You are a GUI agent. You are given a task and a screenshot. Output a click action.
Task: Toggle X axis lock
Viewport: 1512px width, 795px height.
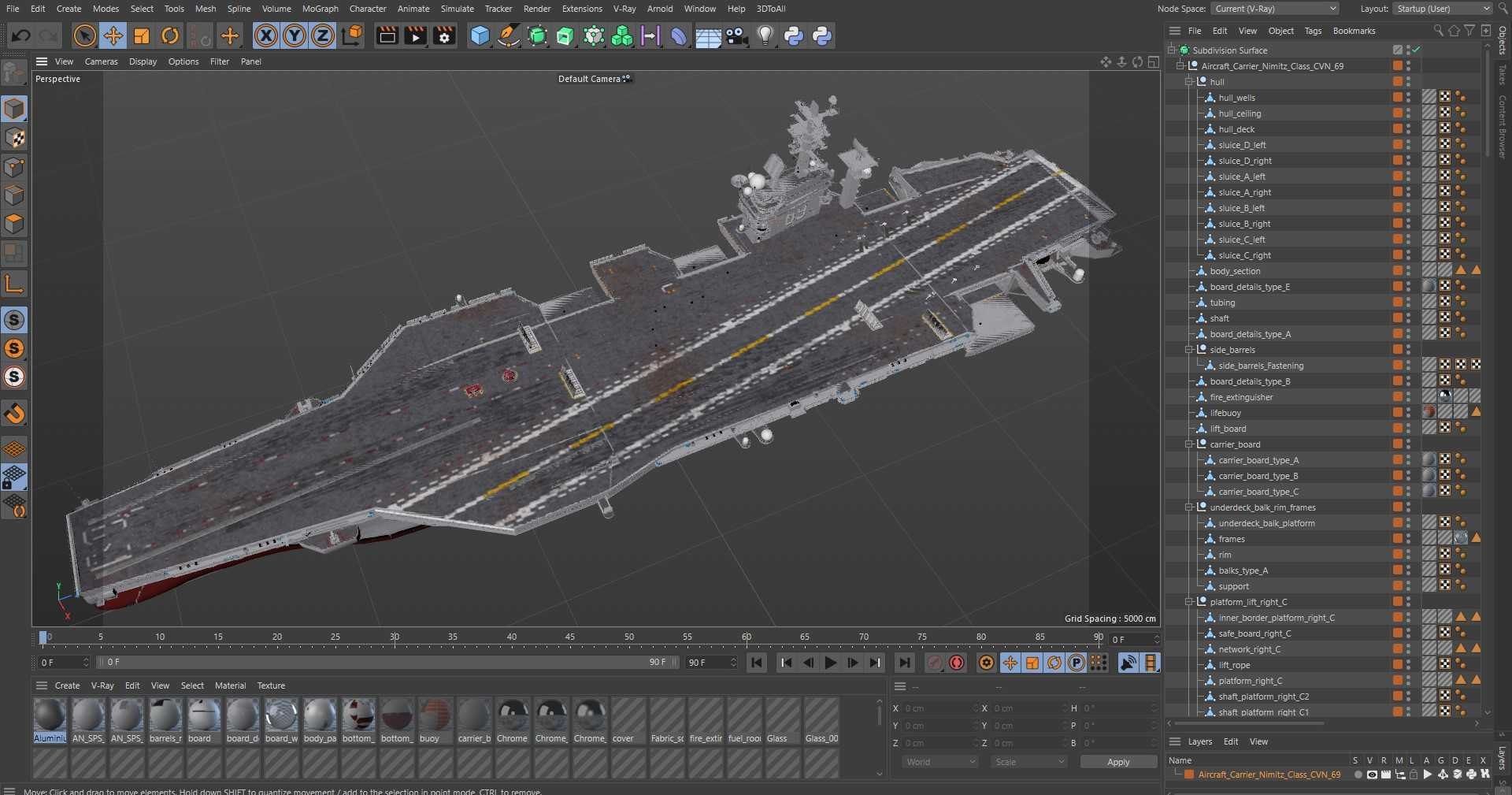(266, 35)
